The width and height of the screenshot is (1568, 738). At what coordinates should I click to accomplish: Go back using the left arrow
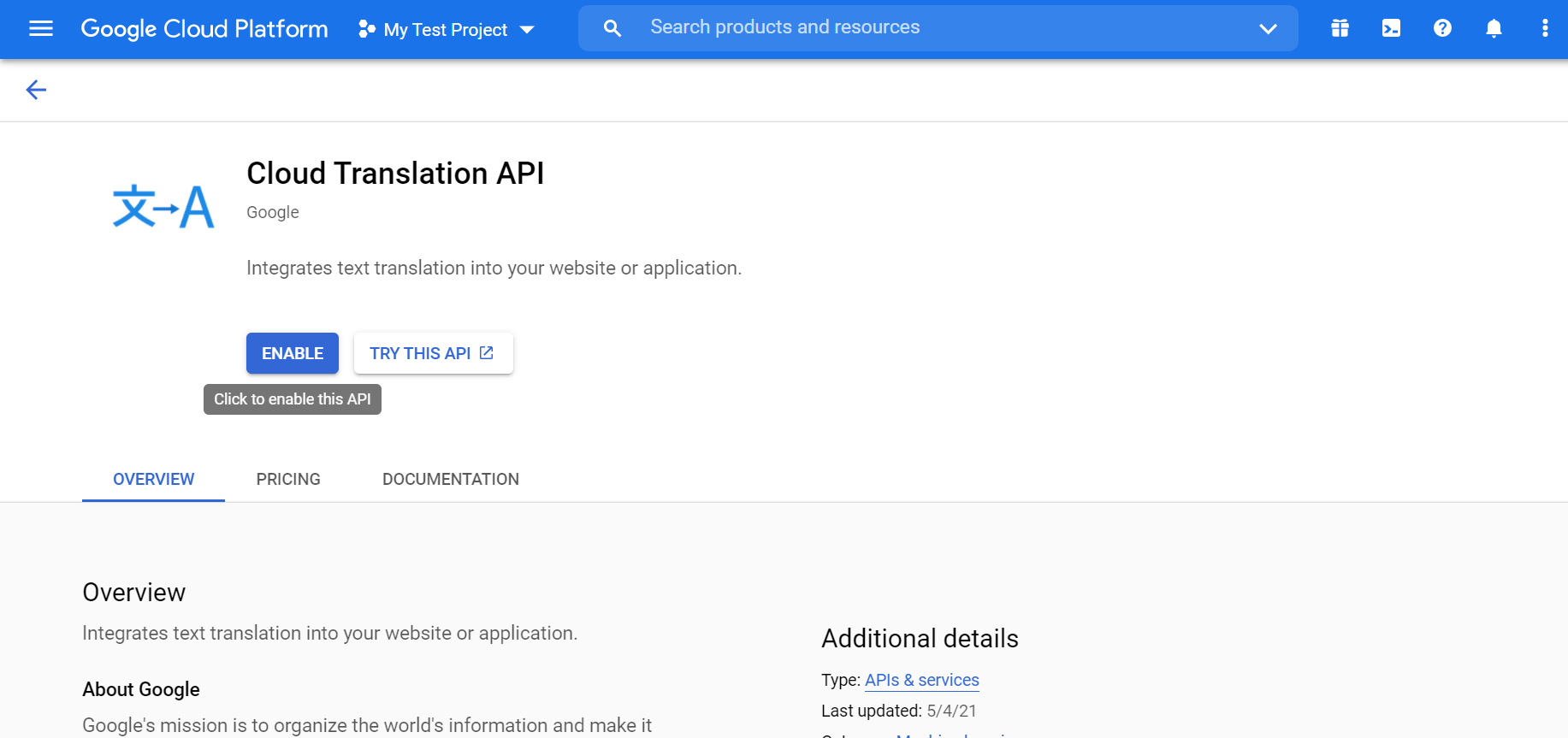tap(36, 90)
